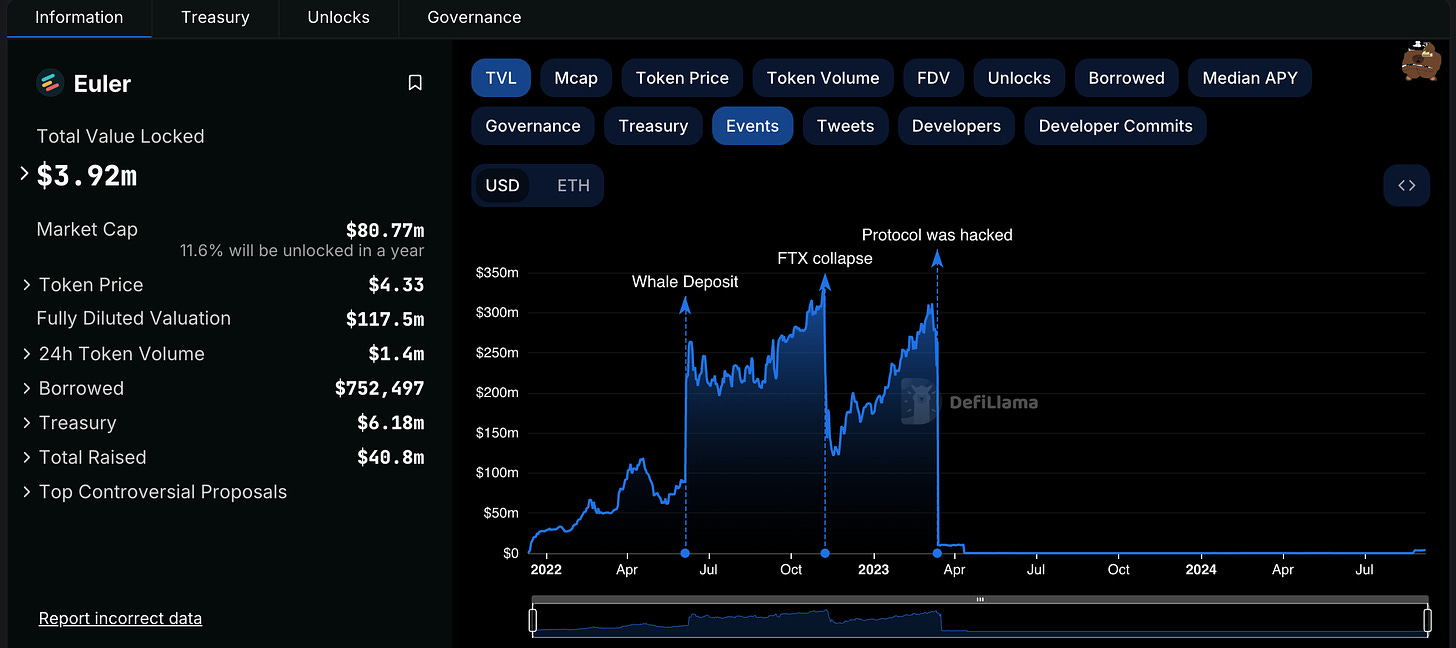
Task: Click the range slider top grip bar
Action: click(x=980, y=599)
